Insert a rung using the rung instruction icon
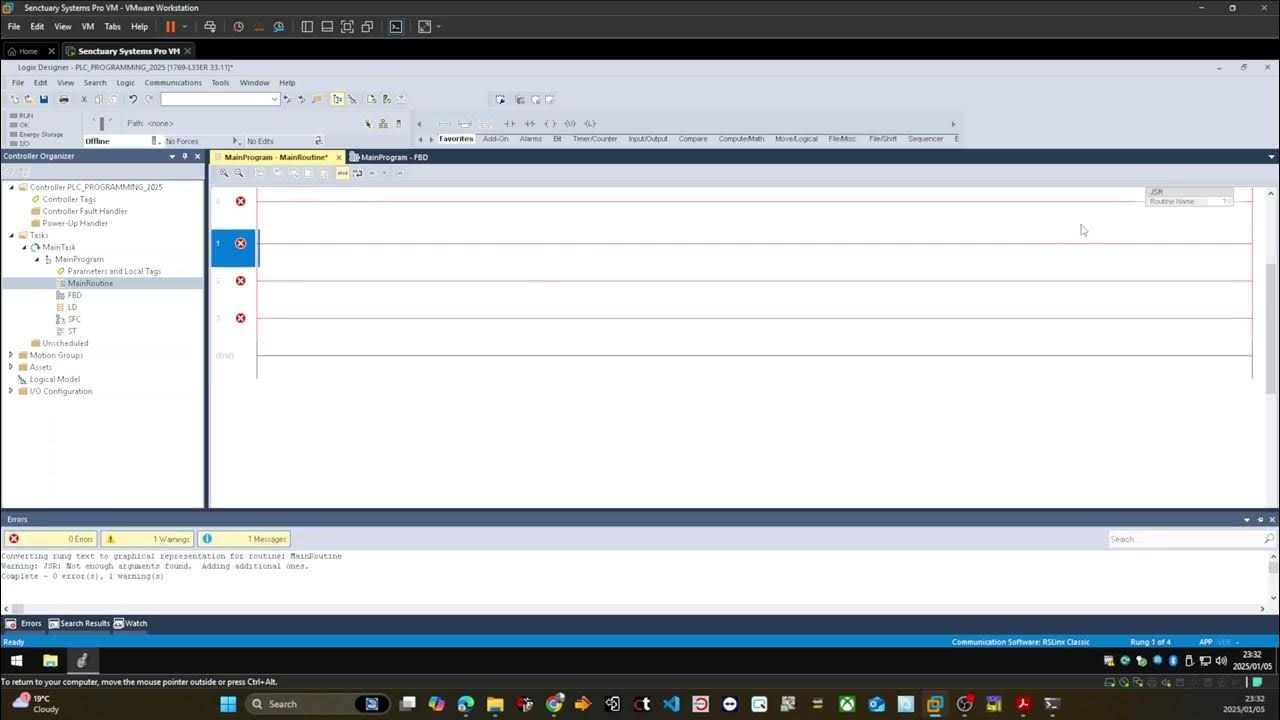The width and height of the screenshot is (1280, 720). pos(445,124)
